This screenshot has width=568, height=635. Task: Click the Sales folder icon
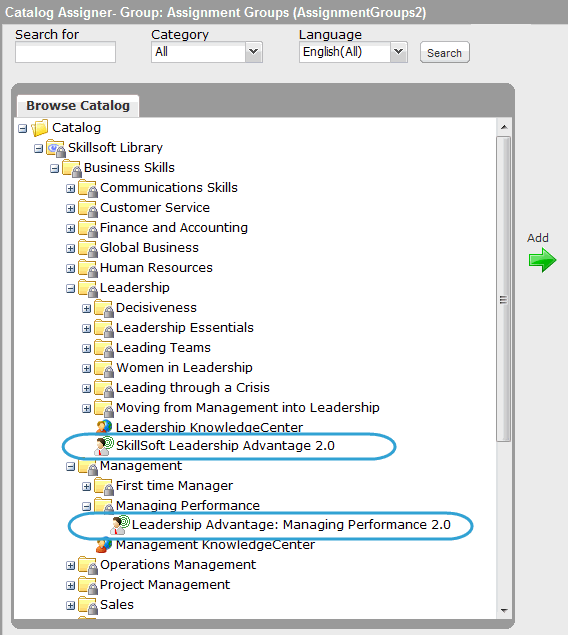(87, 605)
